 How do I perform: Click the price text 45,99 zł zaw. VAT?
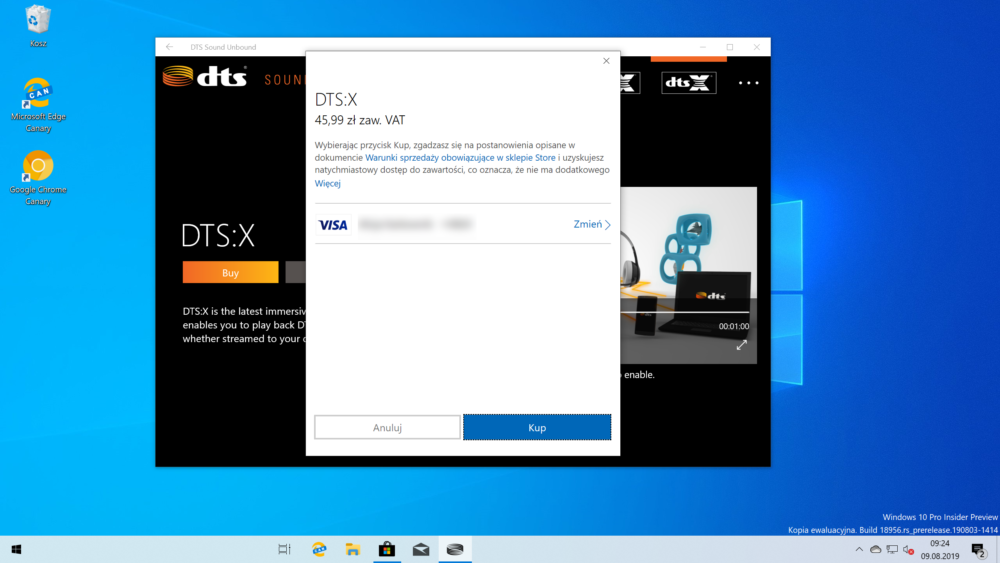360,120
